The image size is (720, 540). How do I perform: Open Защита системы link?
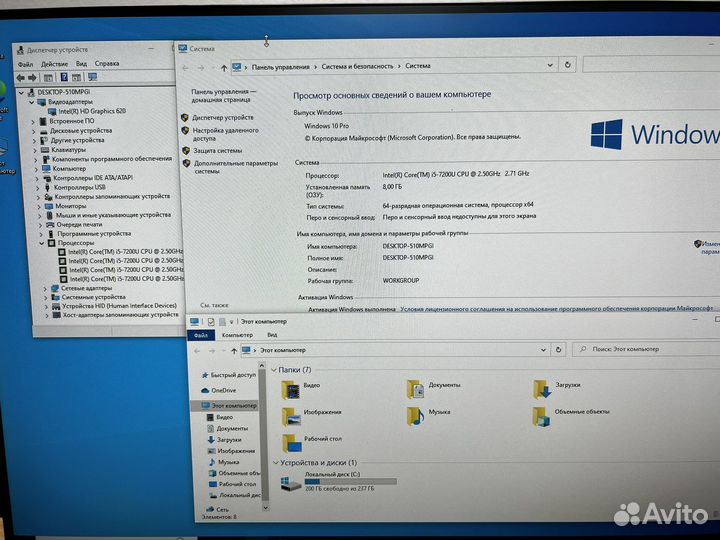[217, 151]
